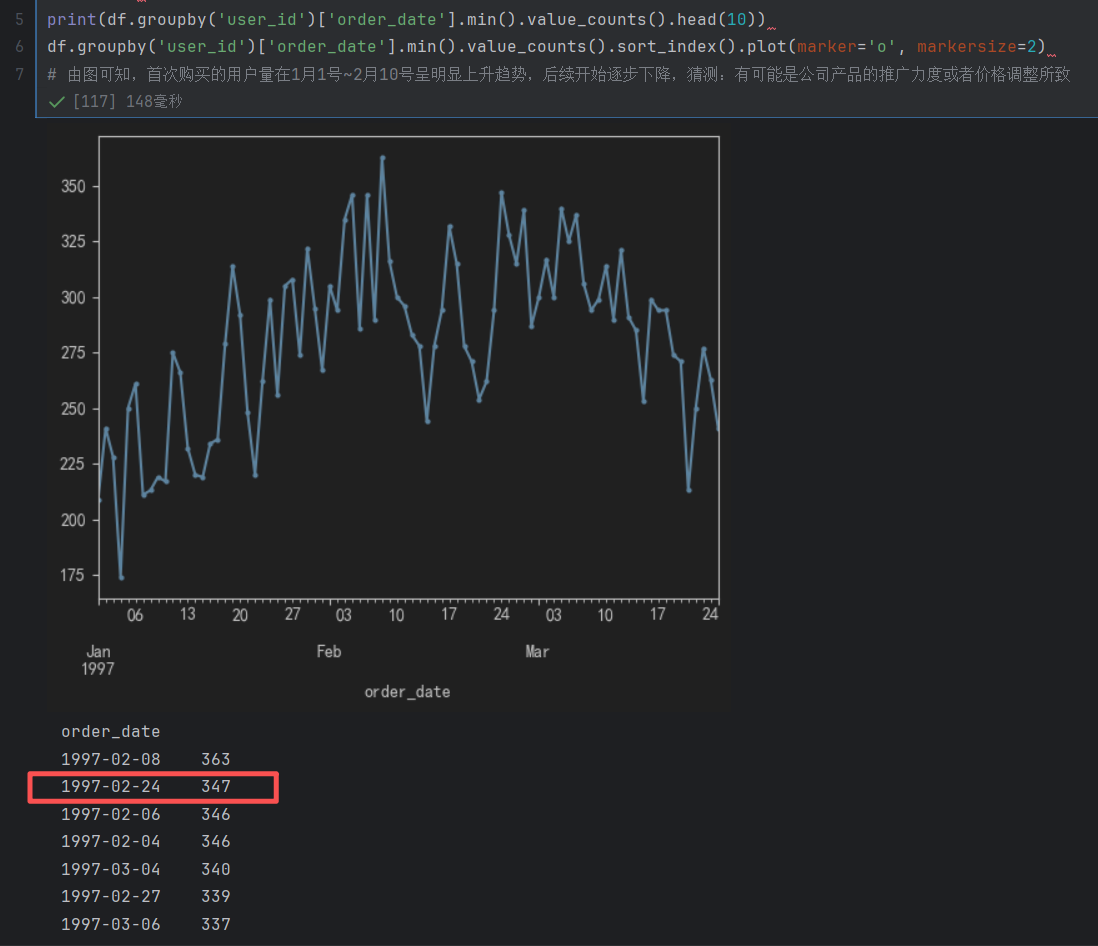
Task: Click the output row 1997-02-06 346
Action: tap(146, 814)
